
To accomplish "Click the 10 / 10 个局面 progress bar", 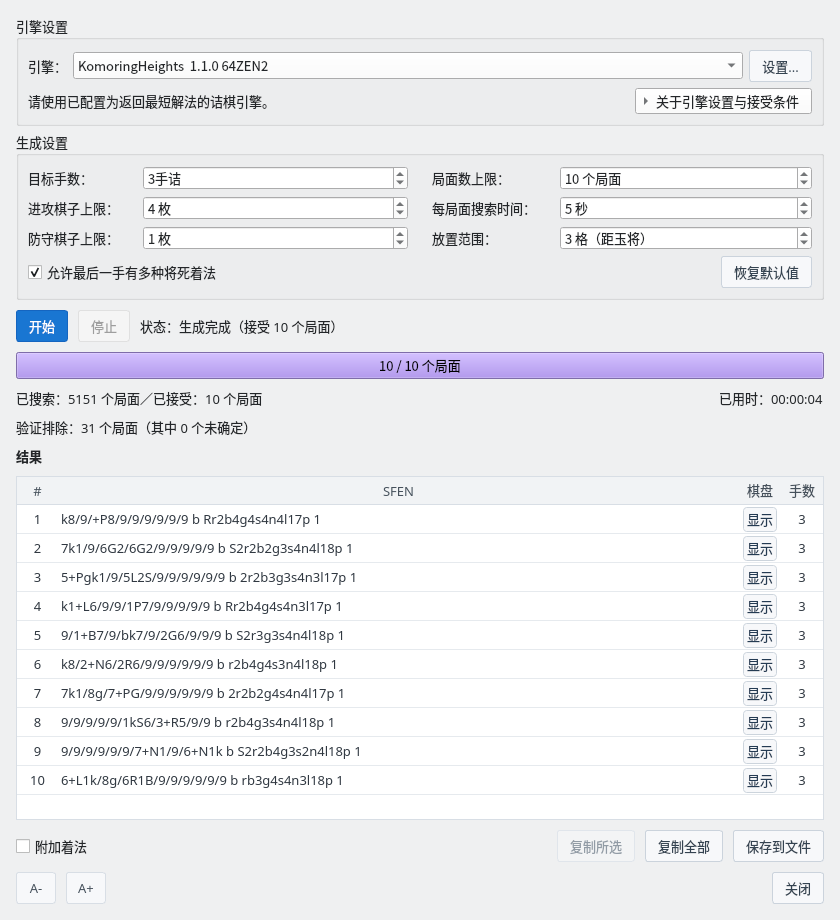I will (419, 366).
